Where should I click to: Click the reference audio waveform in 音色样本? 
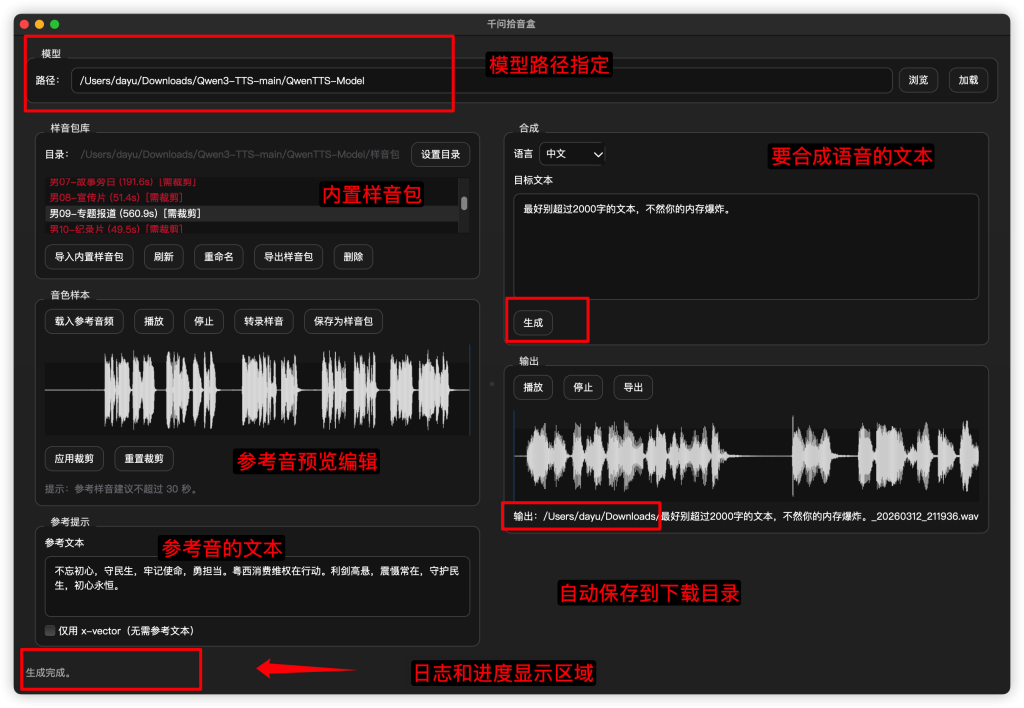pyautogui.click(x=257, y=390)
